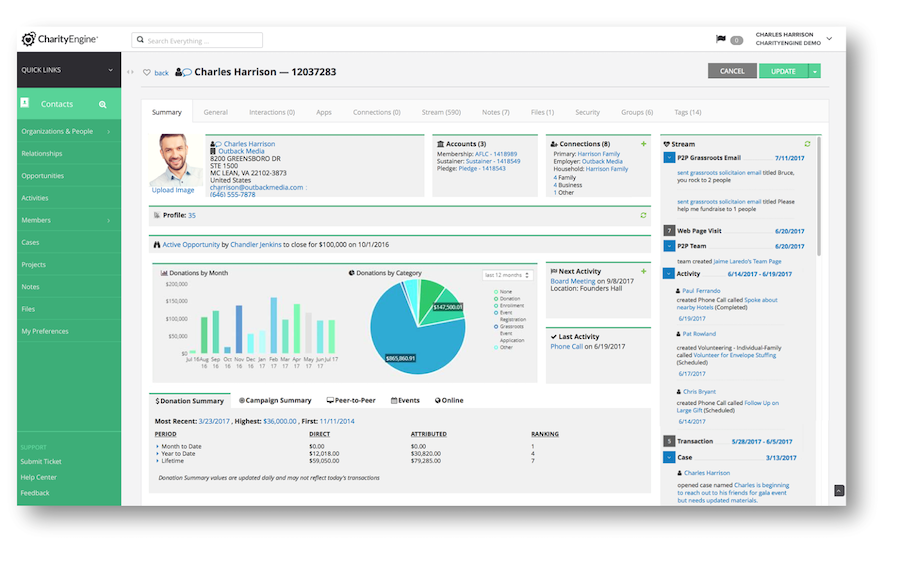Screen dimensions: 900x584
Task: Click the Search Everything field
Action: [x=197, y=40]
